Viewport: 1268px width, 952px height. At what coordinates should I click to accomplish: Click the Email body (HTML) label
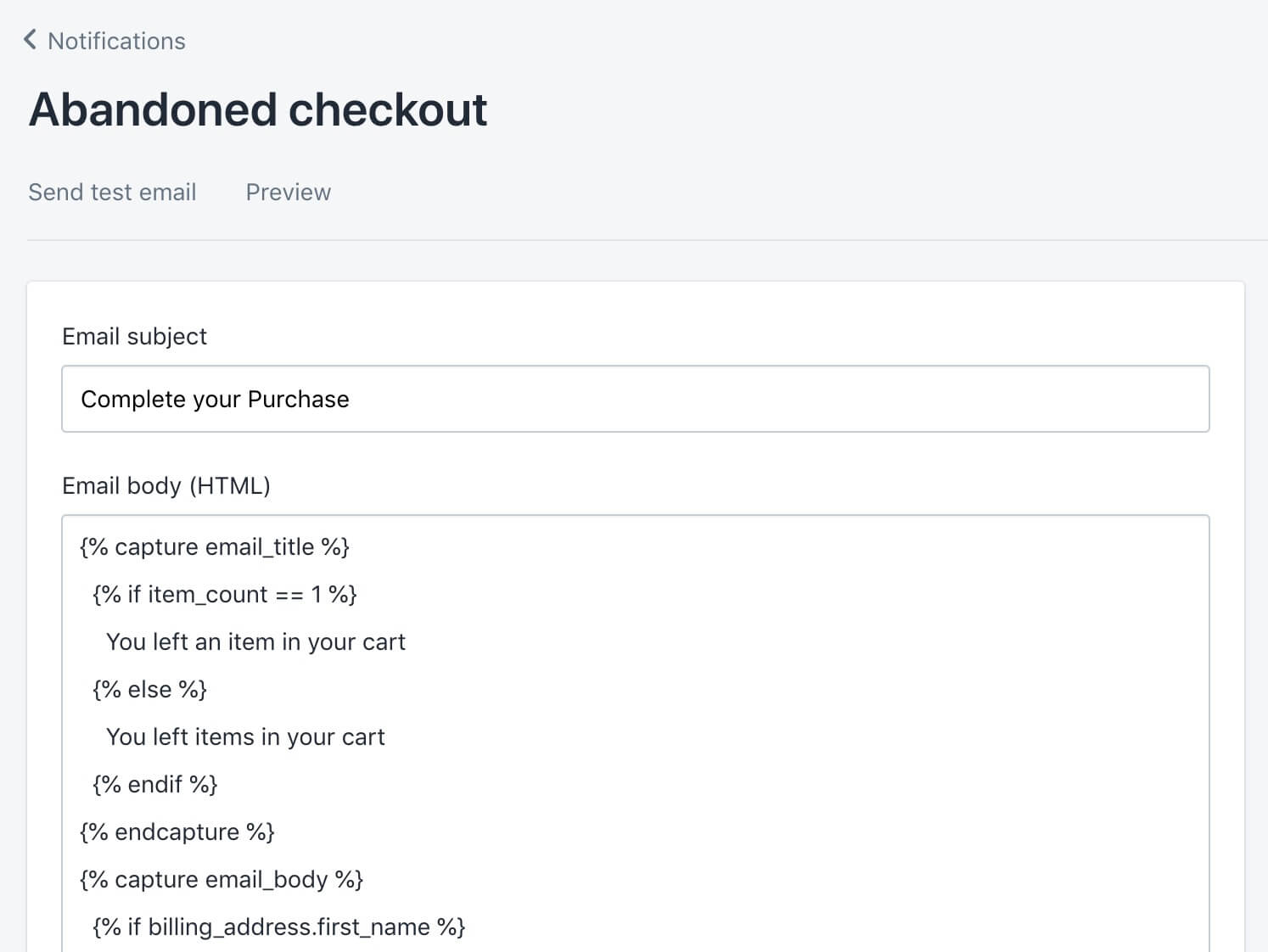[166, 486]
